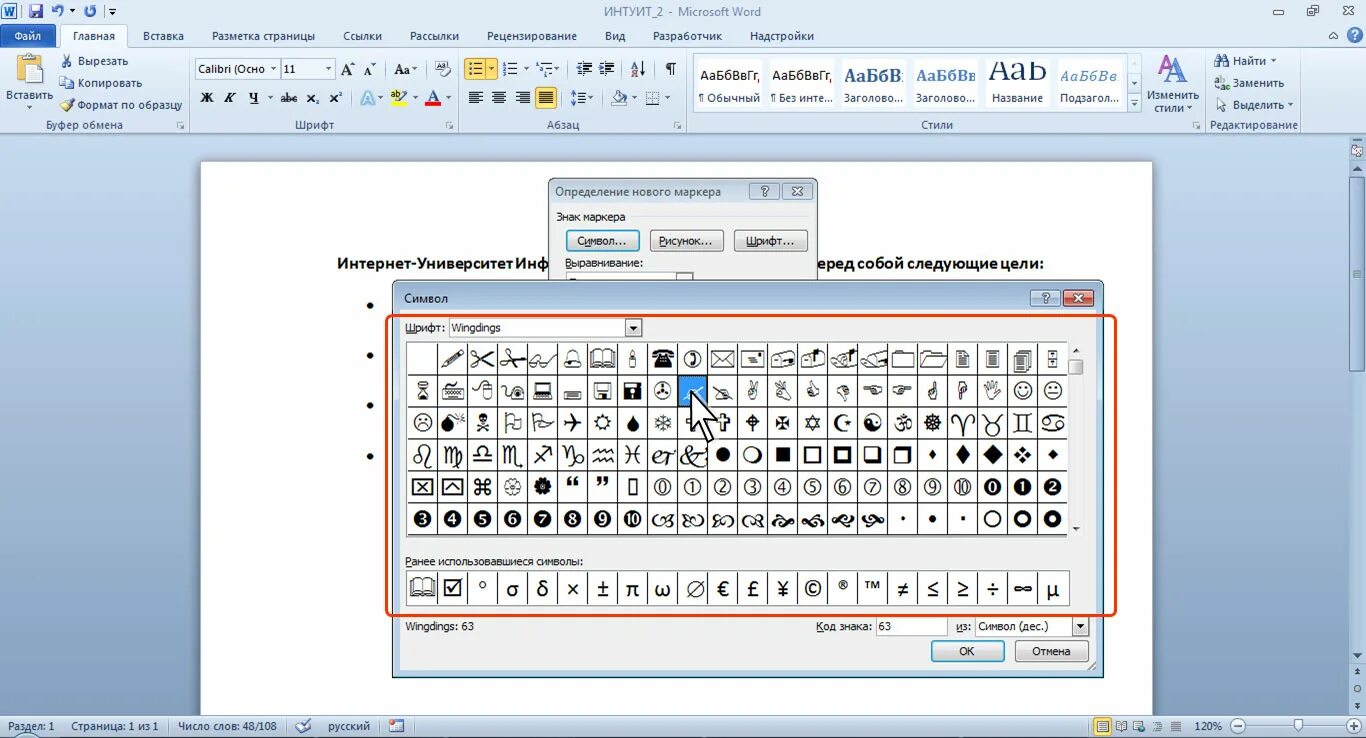
Task: Switch to the Вставка tab
Action: 163,36
